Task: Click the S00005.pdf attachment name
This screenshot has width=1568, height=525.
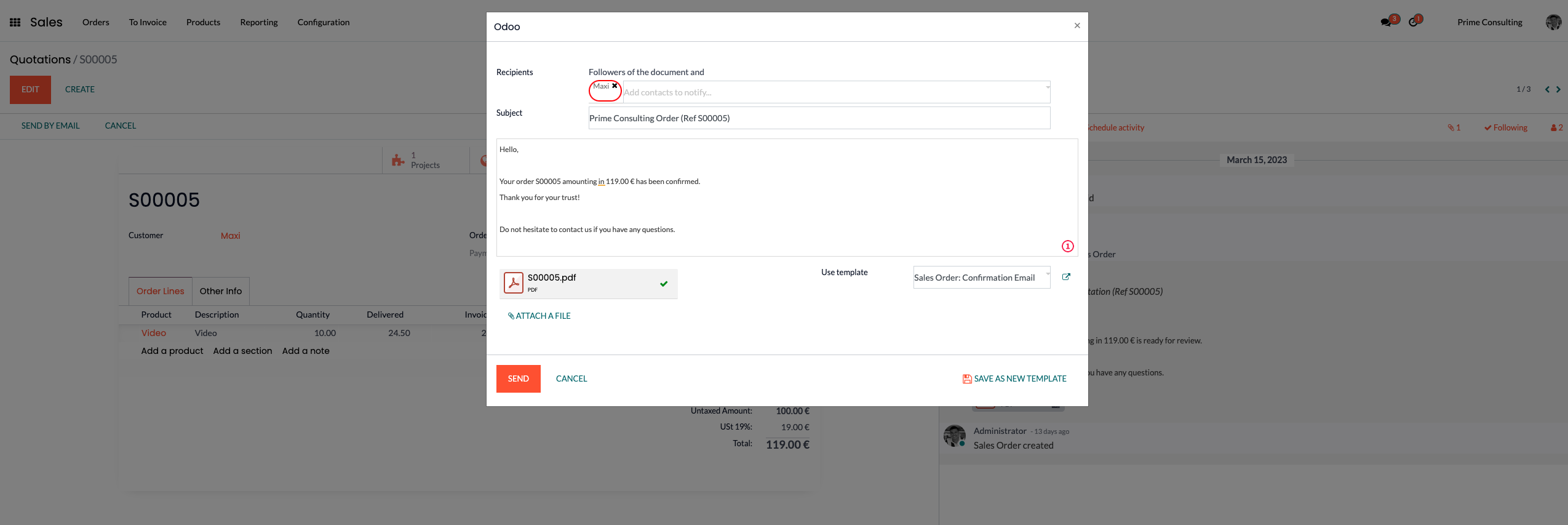Action: pos(552,278)
